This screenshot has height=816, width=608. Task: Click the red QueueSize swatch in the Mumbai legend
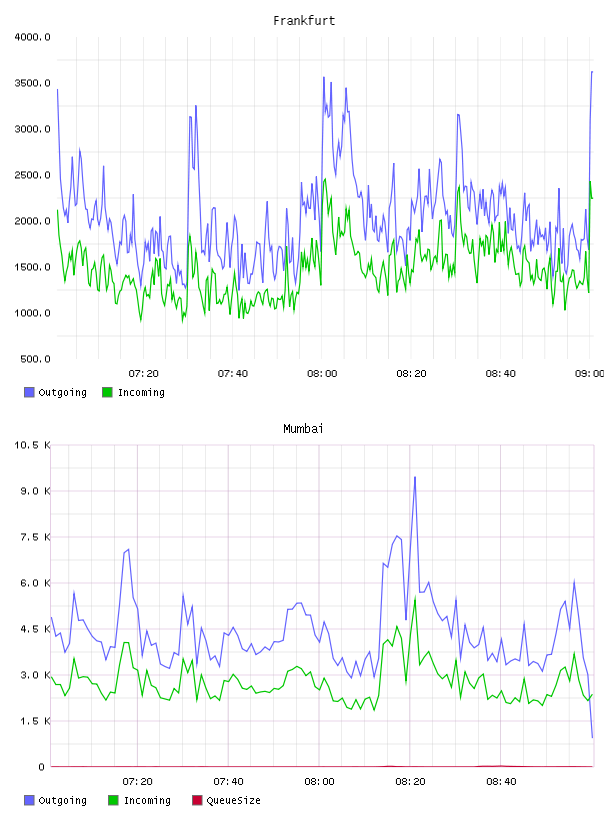(197, 800)
